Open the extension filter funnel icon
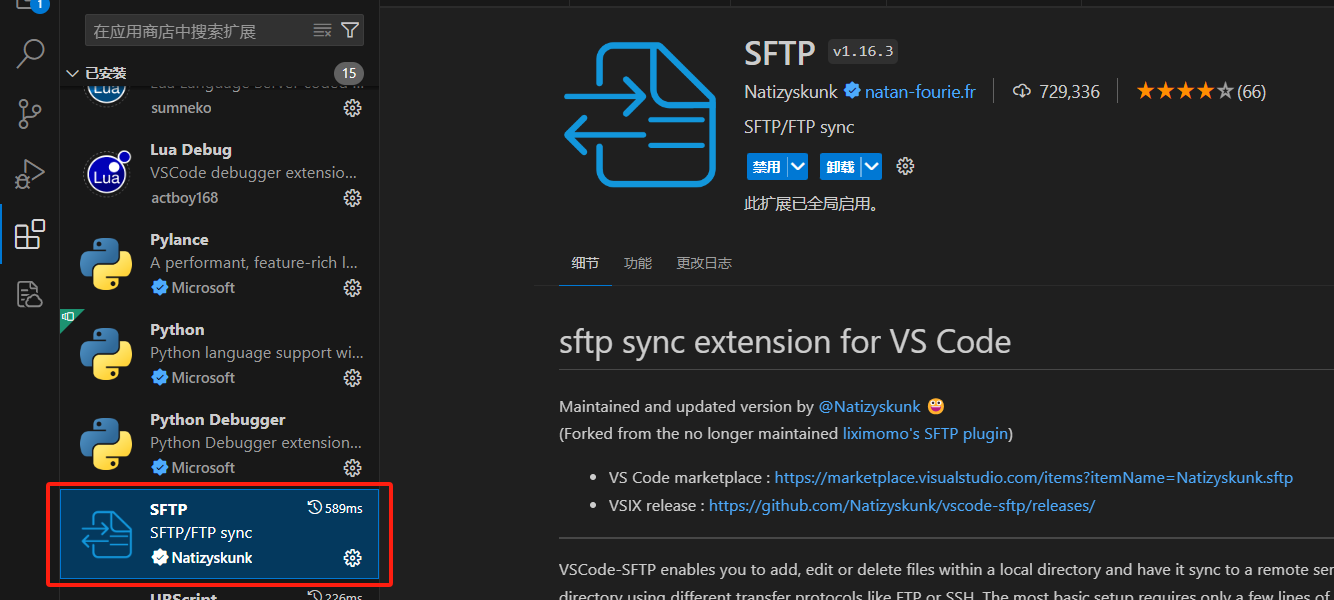The image size is (1334, 600). click(350, 30)
